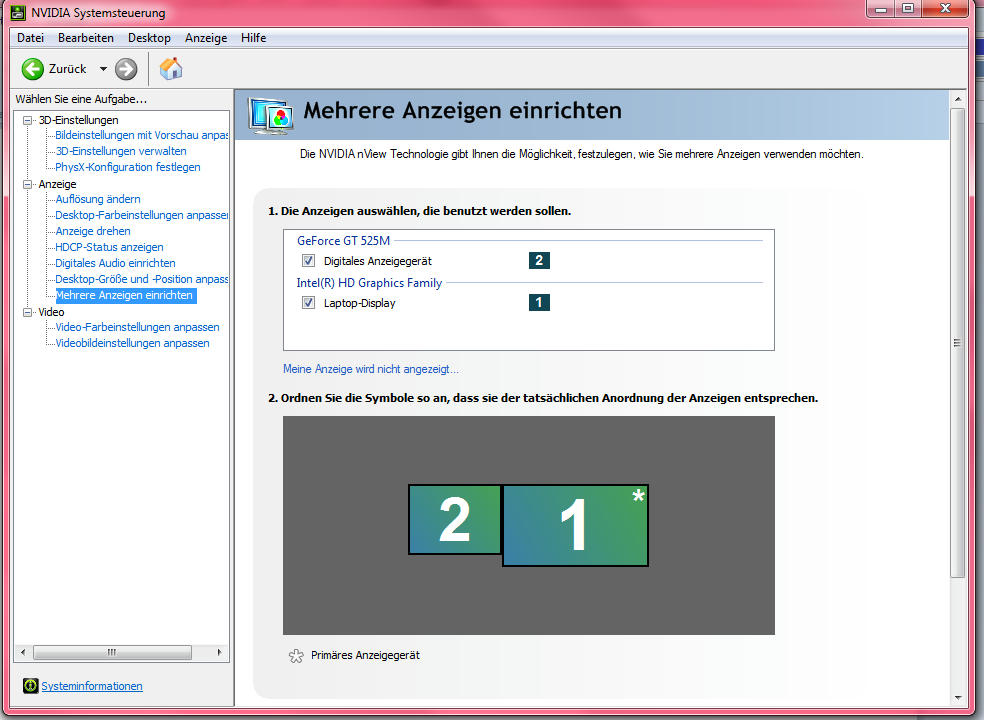Open Meine Anzeige wird nicht angezeigt link
Image resolution: width=984 pixels, height=720 pixels.
371,369
